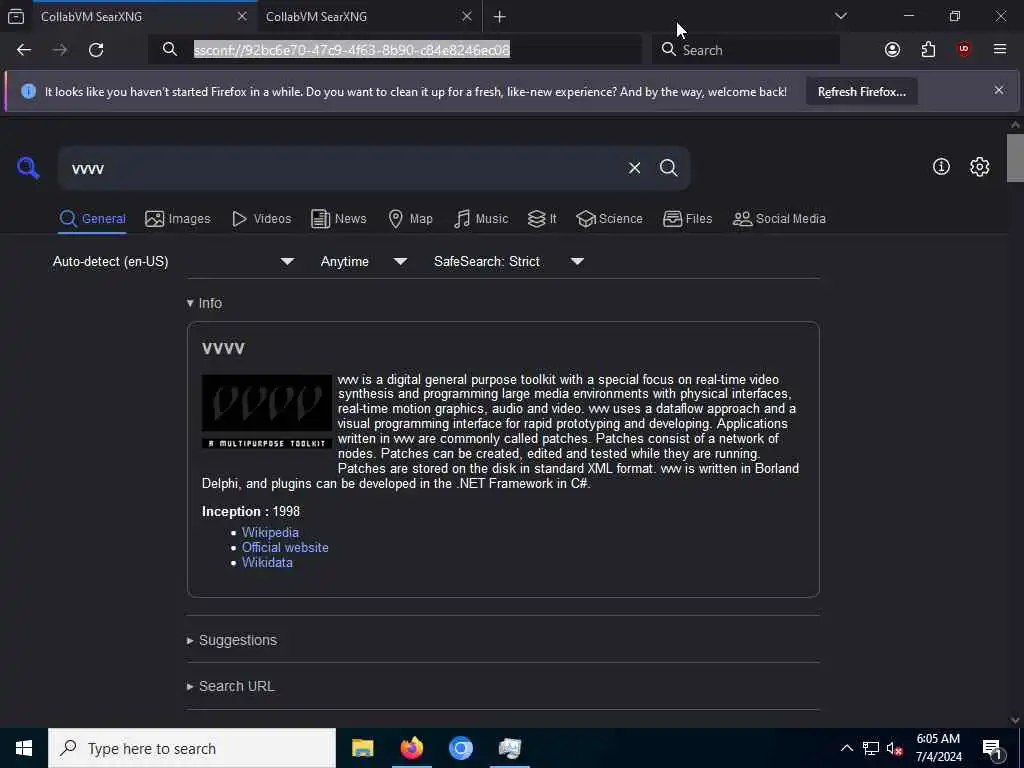This screenshot has width=1024, height=768.
Task: Click the Firefox Search box
Action: click(746, 50)
